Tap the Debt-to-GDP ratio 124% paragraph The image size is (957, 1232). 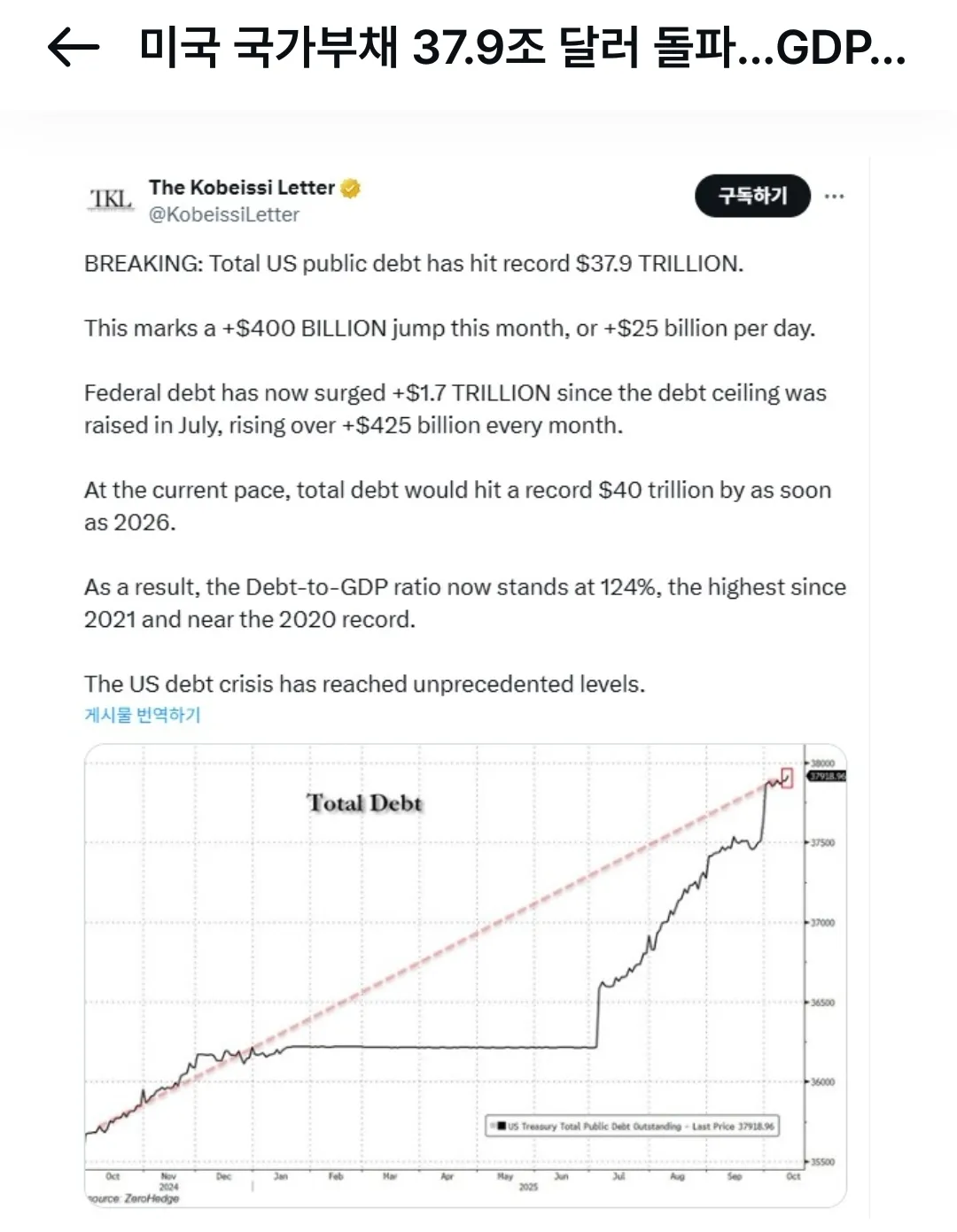point(464,602)
